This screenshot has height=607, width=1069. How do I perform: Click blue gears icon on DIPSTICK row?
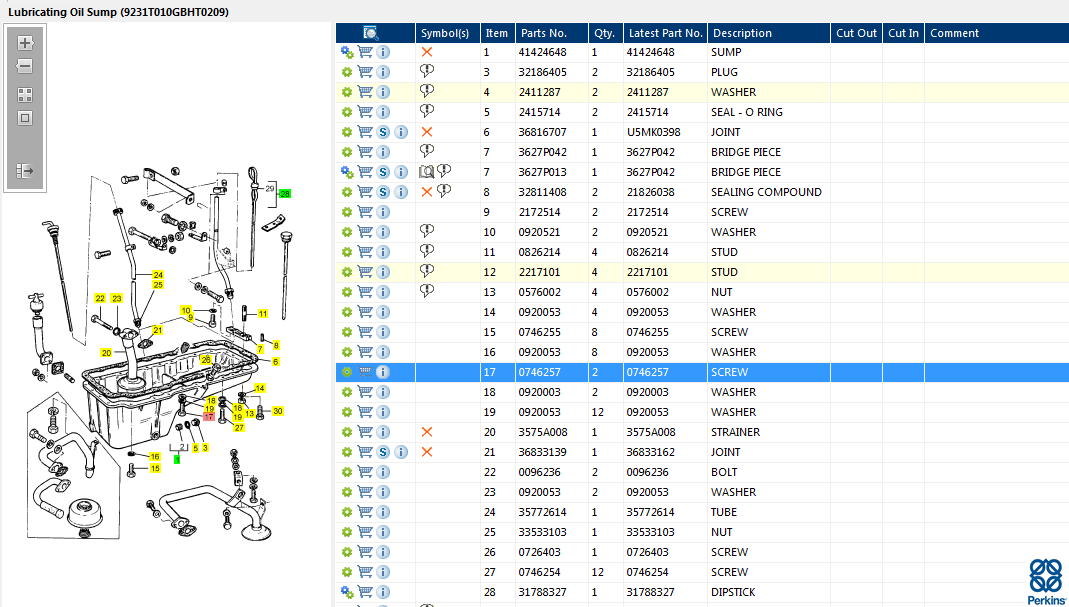click(347, 592)
